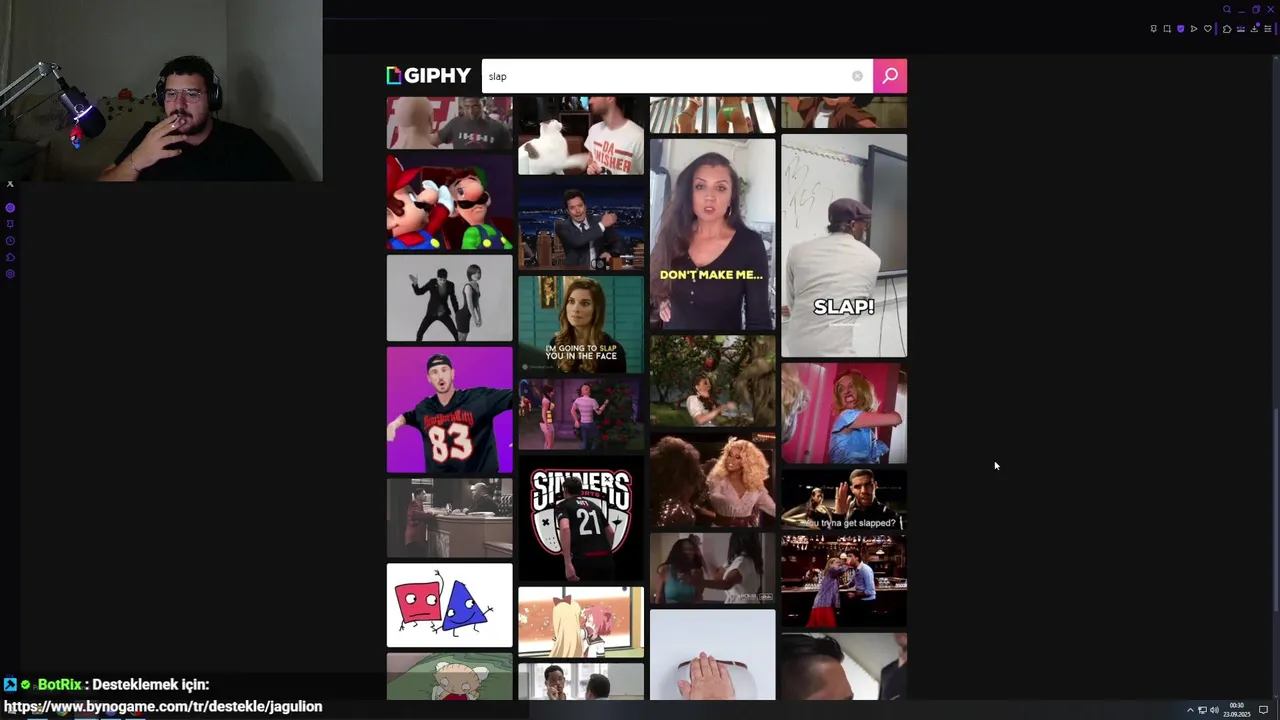Open the player equalizer icon in toolbar
1280x720 pixels.
pyautogui.click(x=1241, y=29)
